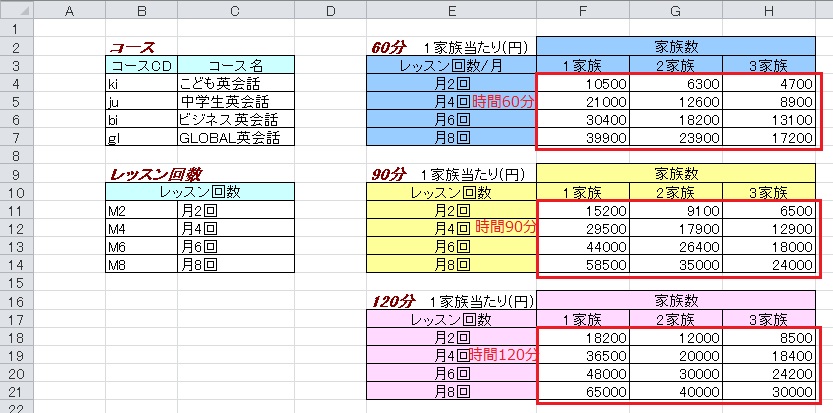Click 家族数 header in pink table
833x413 pixels.
[x=676, y=301]
